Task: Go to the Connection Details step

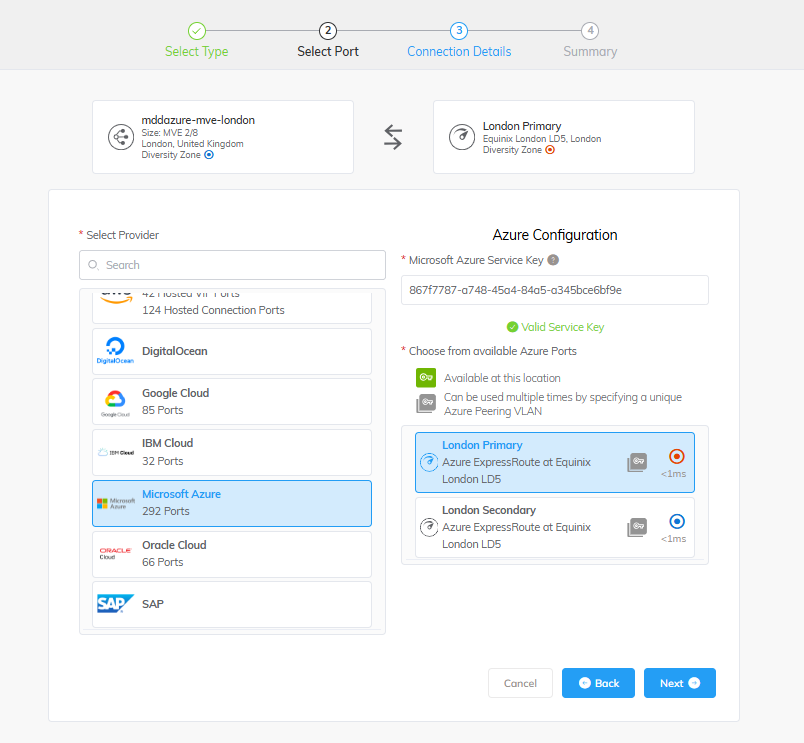Action: click(x=459, y=51)
